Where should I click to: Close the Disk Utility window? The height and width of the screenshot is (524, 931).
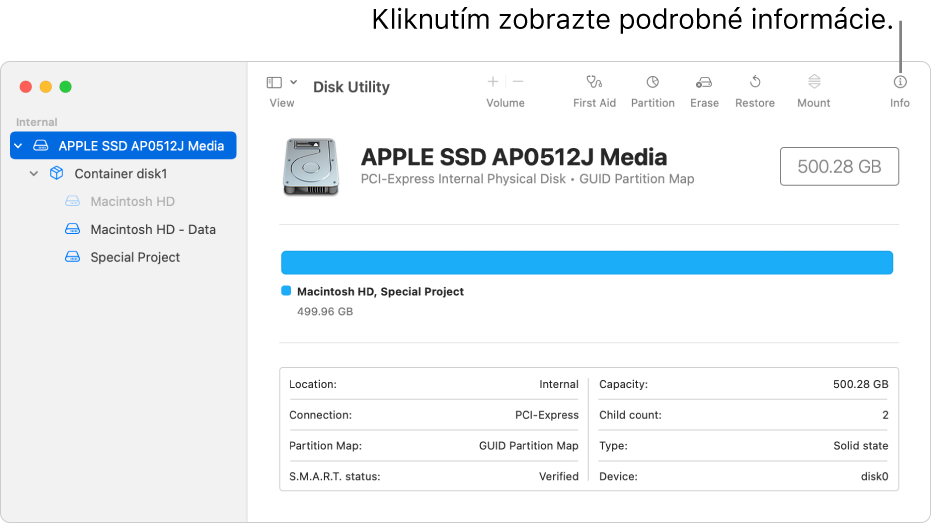click(x=26, y=87)
